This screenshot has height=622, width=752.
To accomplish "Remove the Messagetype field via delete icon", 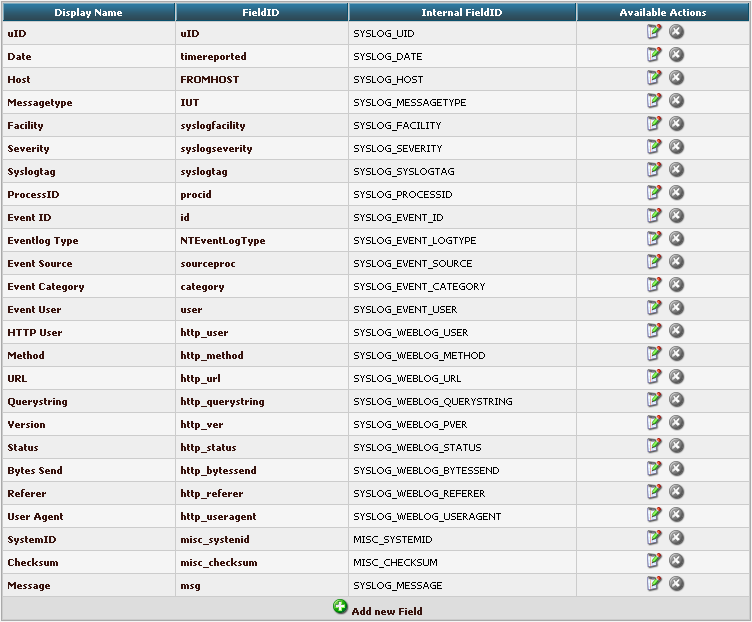I will pyautogui.click(x=676, y=101).
